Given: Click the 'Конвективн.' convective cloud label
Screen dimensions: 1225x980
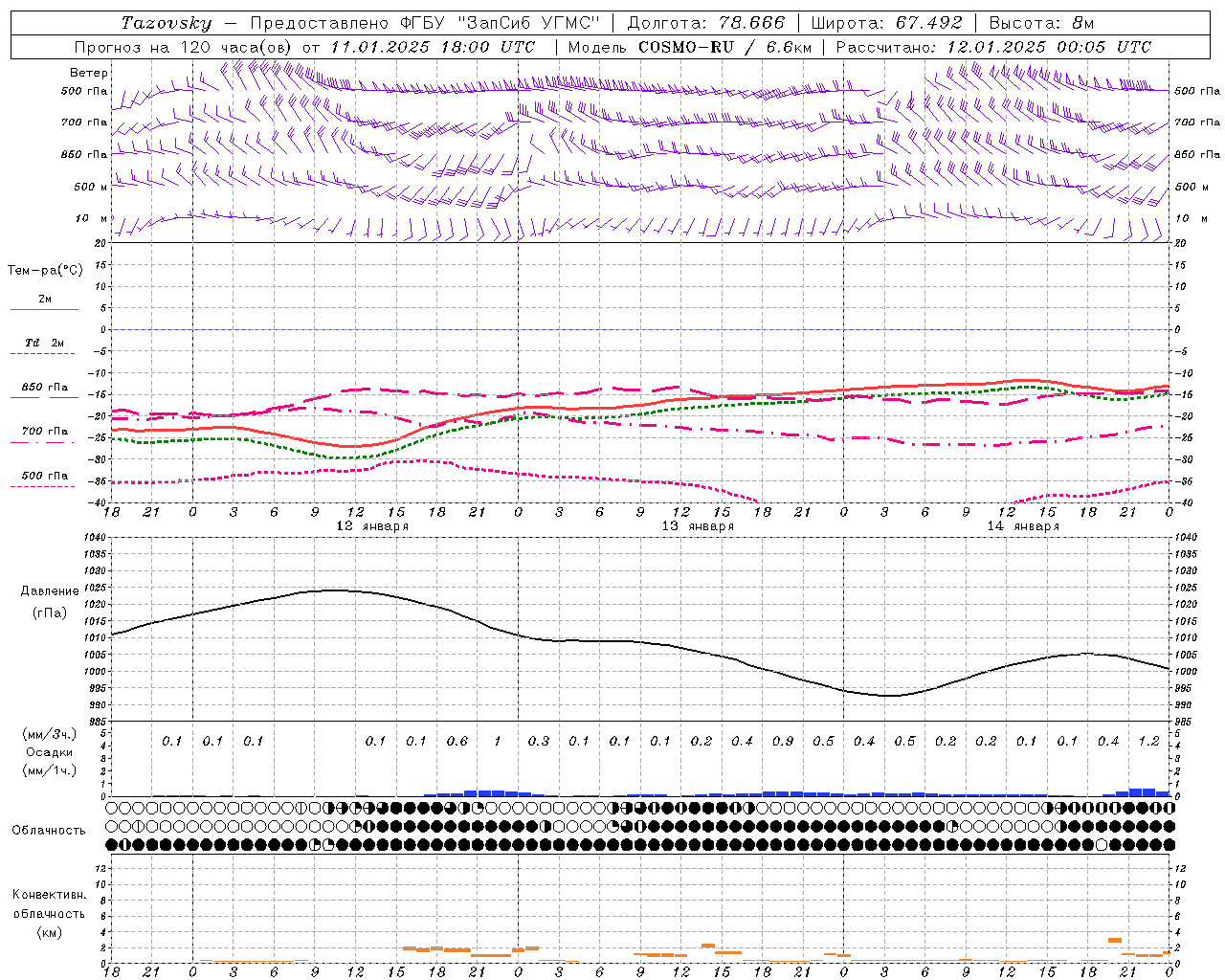Looking at the screenshot, I should (49, 895).
